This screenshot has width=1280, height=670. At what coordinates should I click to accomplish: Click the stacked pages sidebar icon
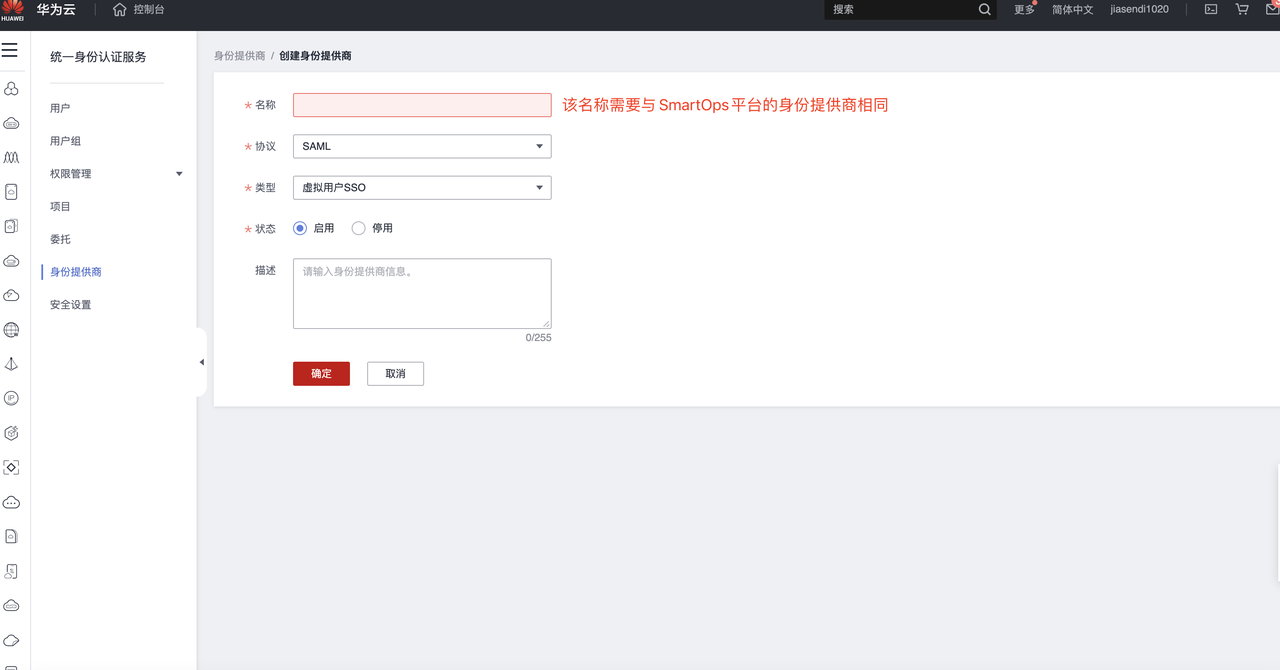coord(11,227)
